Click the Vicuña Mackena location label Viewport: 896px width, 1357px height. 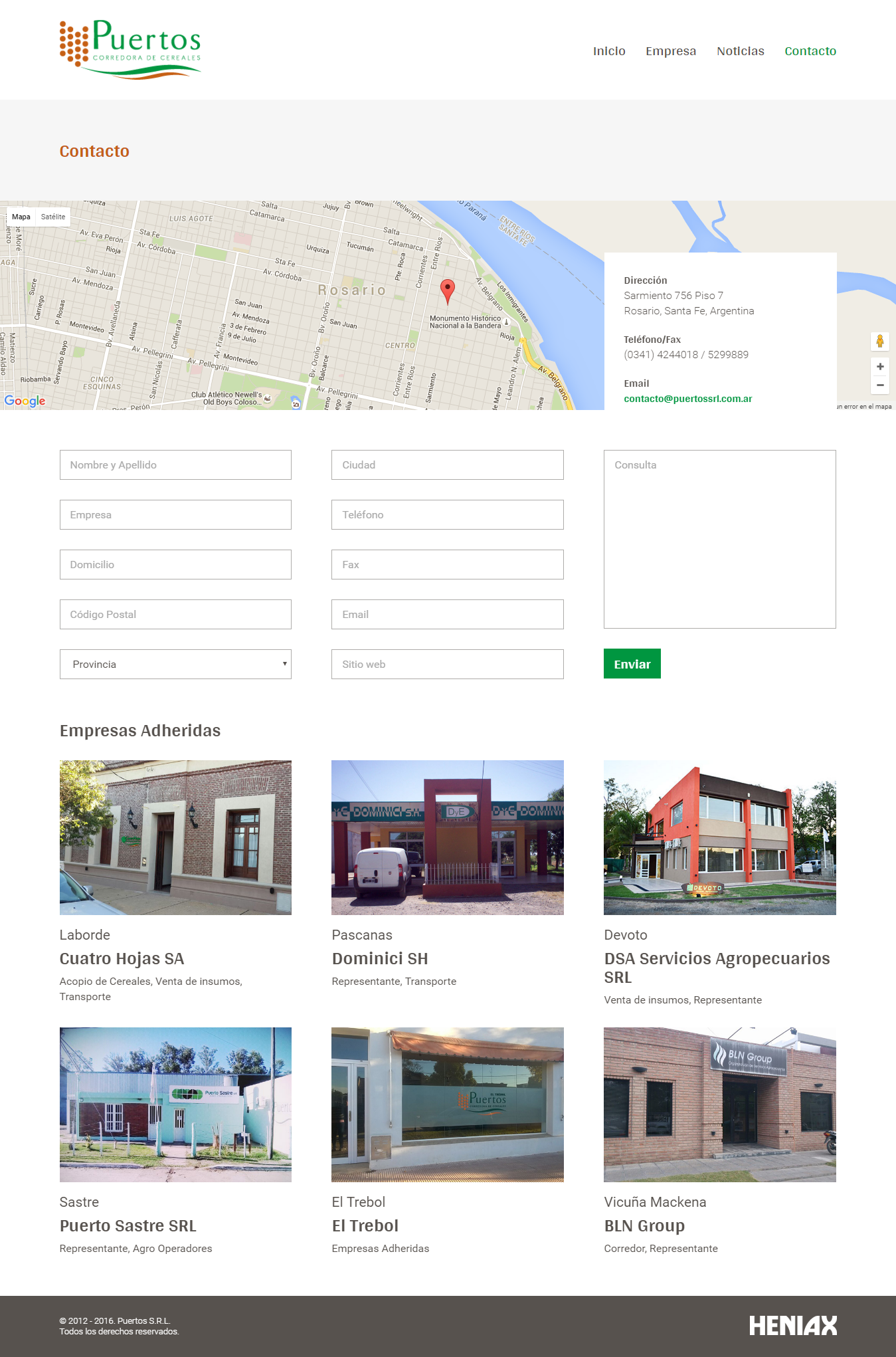656,1202
